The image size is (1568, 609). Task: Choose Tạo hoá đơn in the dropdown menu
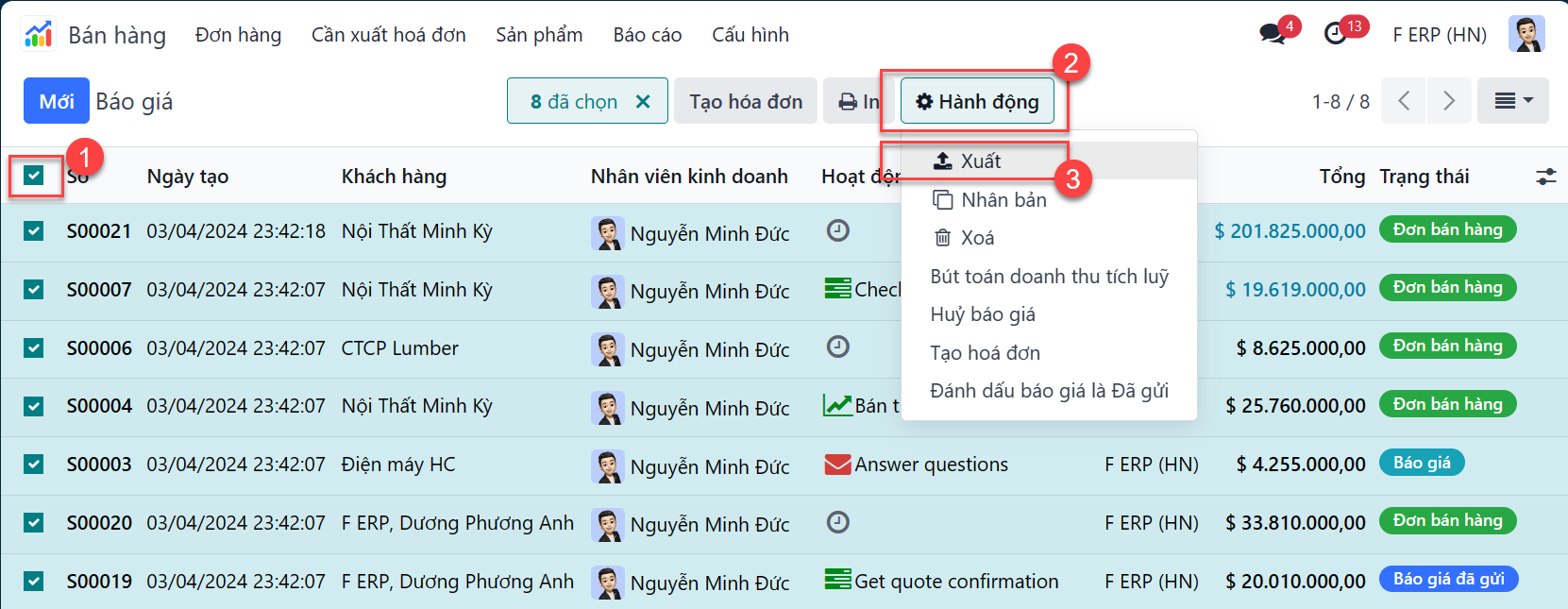pos(1049,353)
